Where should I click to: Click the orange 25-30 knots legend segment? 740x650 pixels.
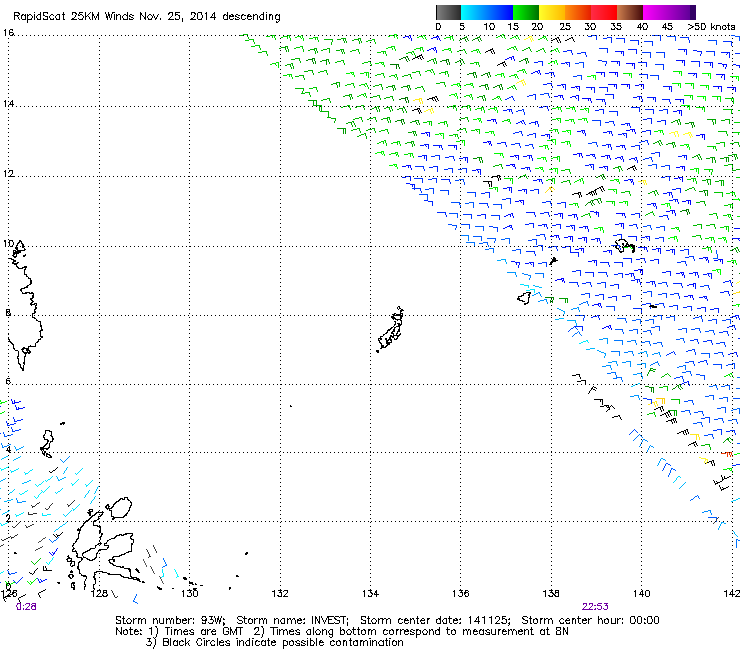pos(578,12)
